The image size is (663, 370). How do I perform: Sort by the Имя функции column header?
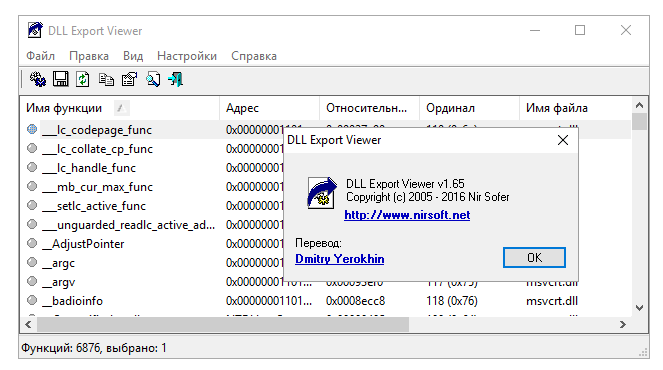pyautogui.click(x=120, y=108)
